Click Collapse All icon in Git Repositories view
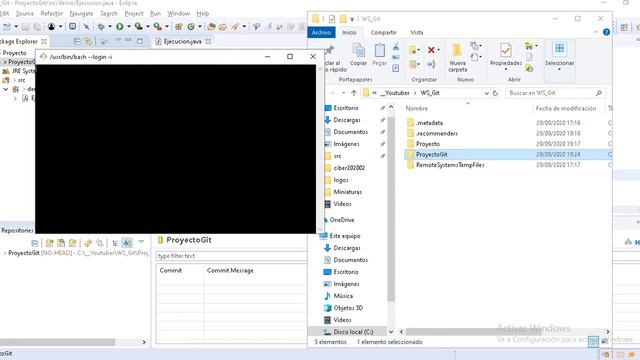The width and height of the screenshot is (640, 360). (35, 243)
